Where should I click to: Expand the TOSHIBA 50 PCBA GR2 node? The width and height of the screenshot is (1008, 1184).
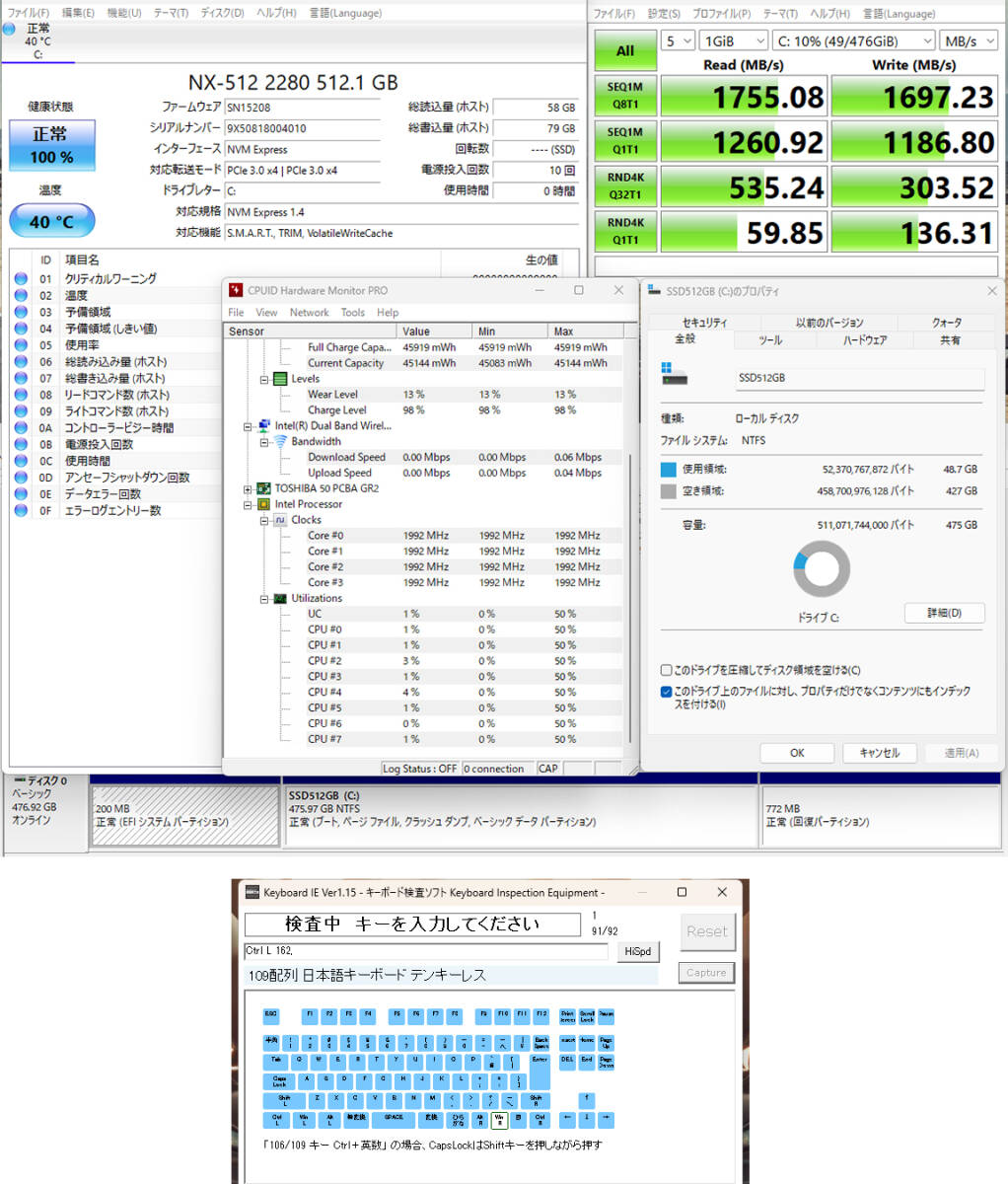248,488
